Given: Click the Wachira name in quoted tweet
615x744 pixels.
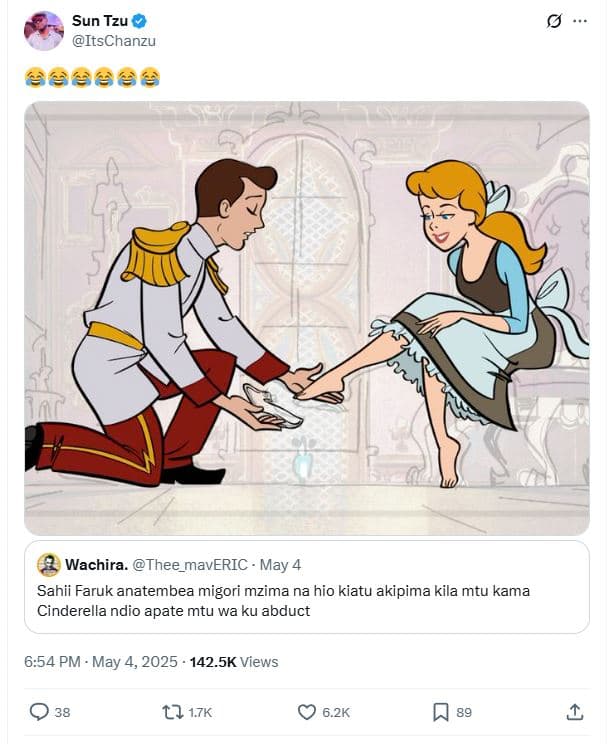Looking at the screenshot, I should (95, 565).
